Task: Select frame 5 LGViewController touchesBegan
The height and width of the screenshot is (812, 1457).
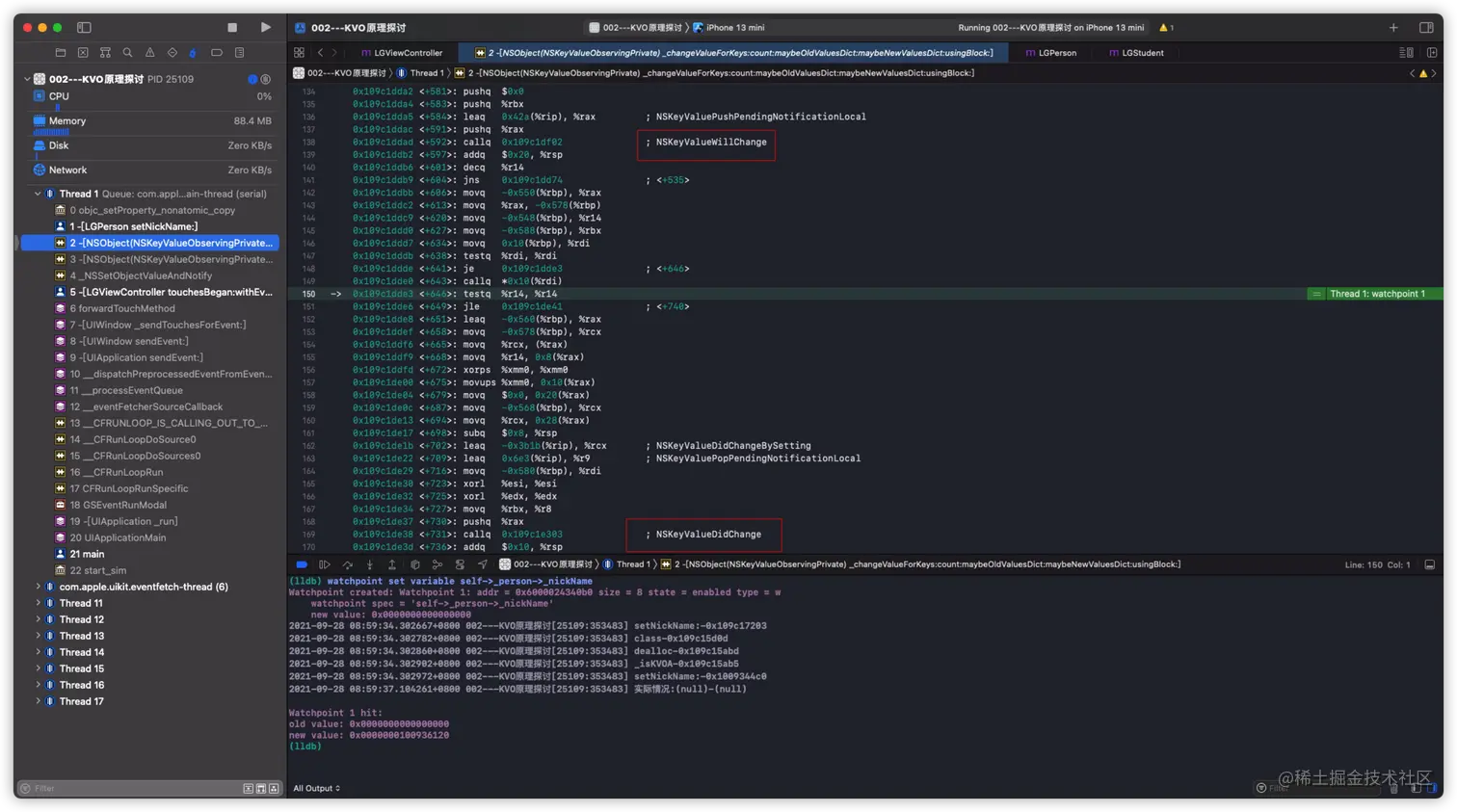Action: click(x=151, y=292)
